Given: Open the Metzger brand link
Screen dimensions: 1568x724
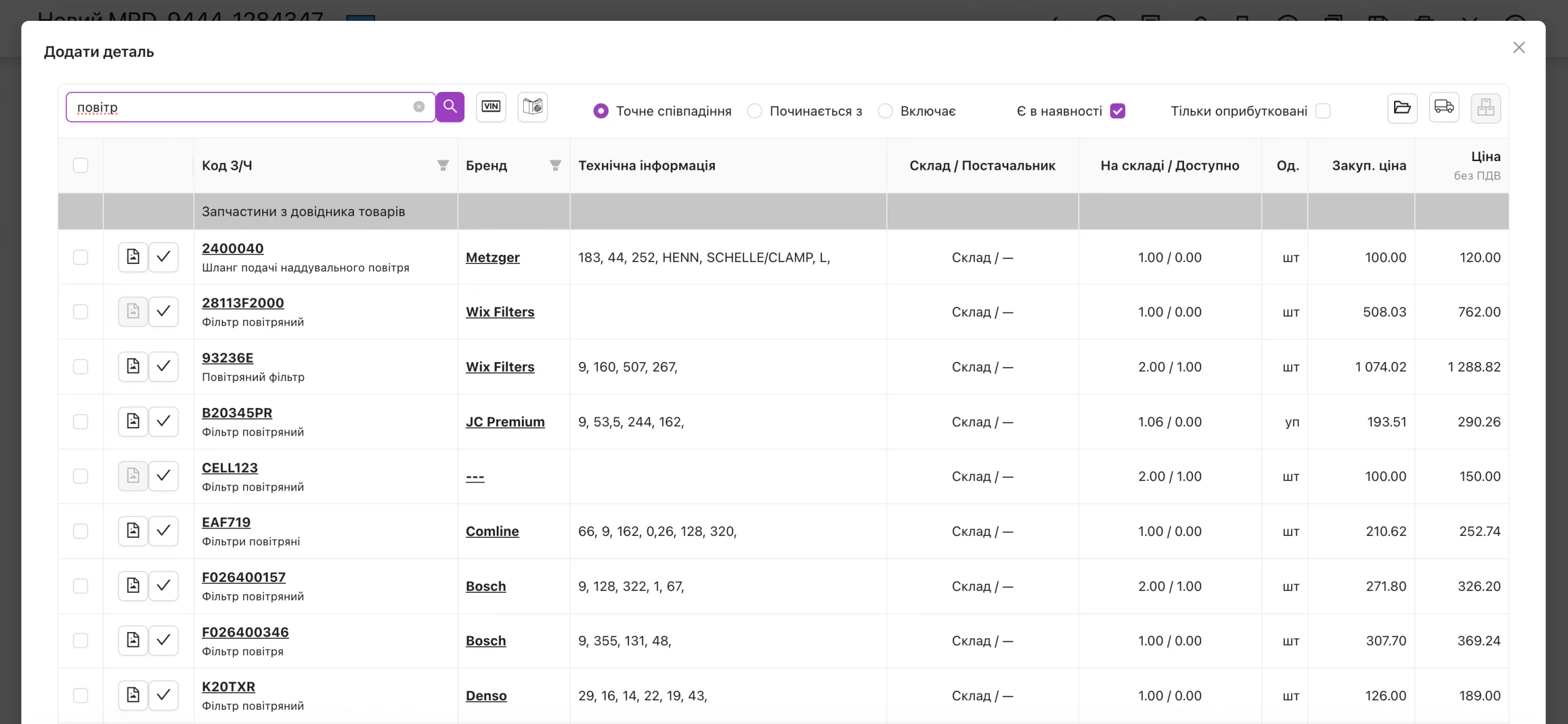Looking at the screenshot, I should (492, 257).
